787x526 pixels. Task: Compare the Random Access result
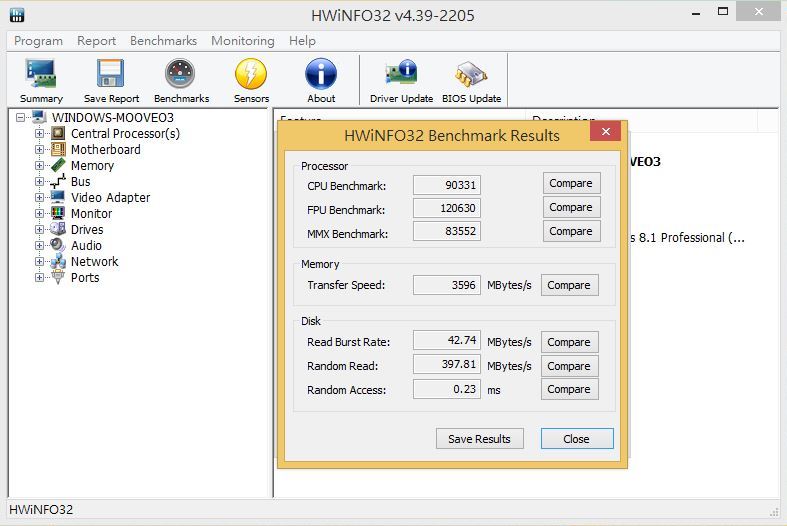point(569,389)
